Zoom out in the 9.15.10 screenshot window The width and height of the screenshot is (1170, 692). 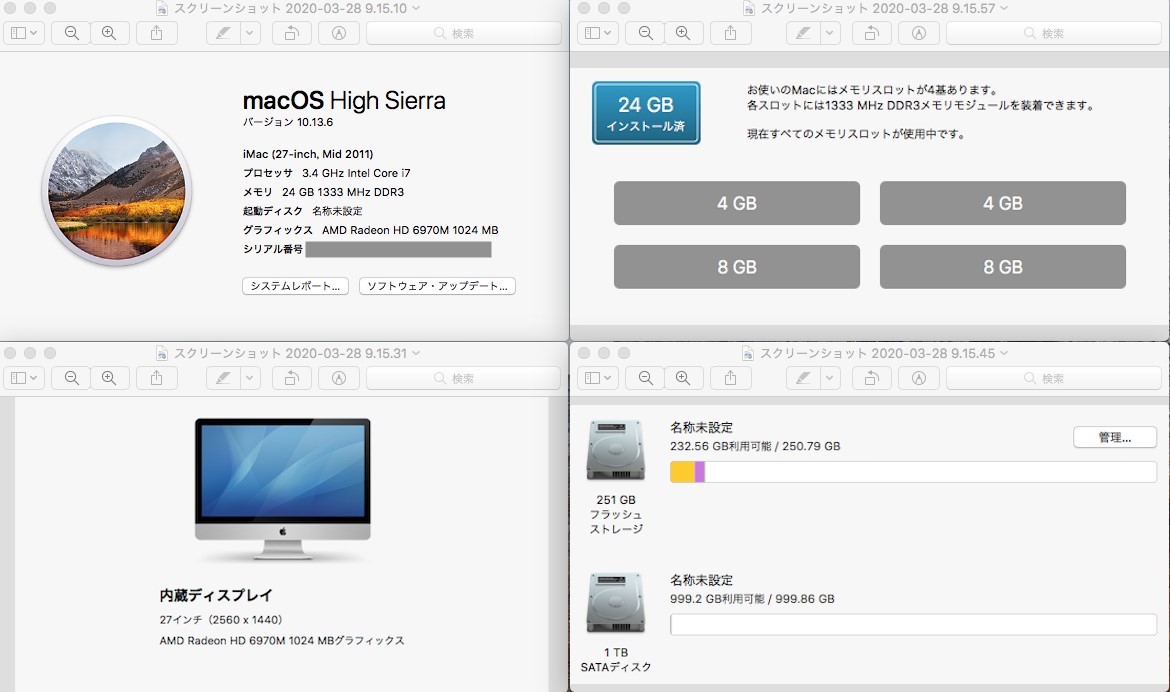[x=72, y=33]
